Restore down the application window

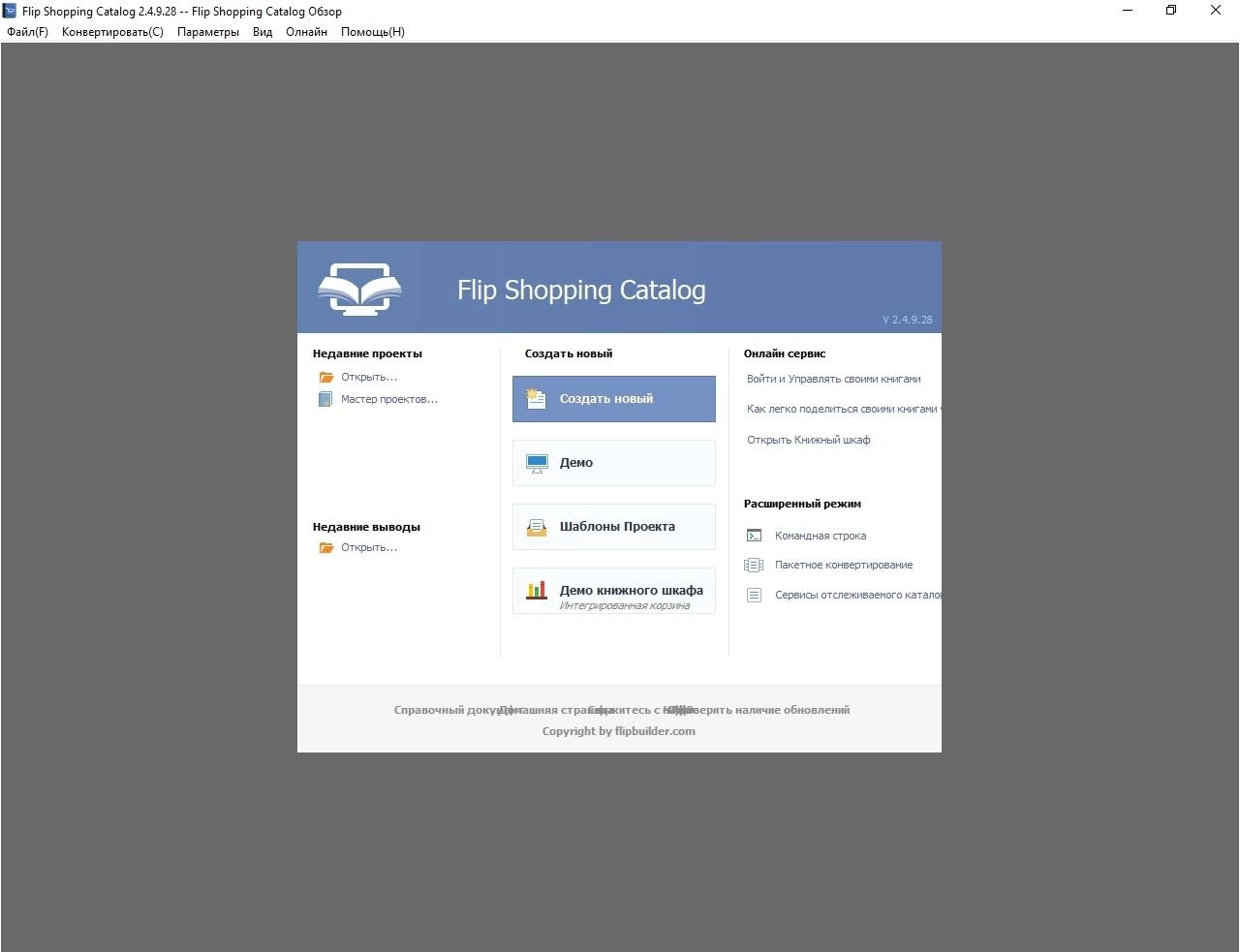[x=1171, y=11]
